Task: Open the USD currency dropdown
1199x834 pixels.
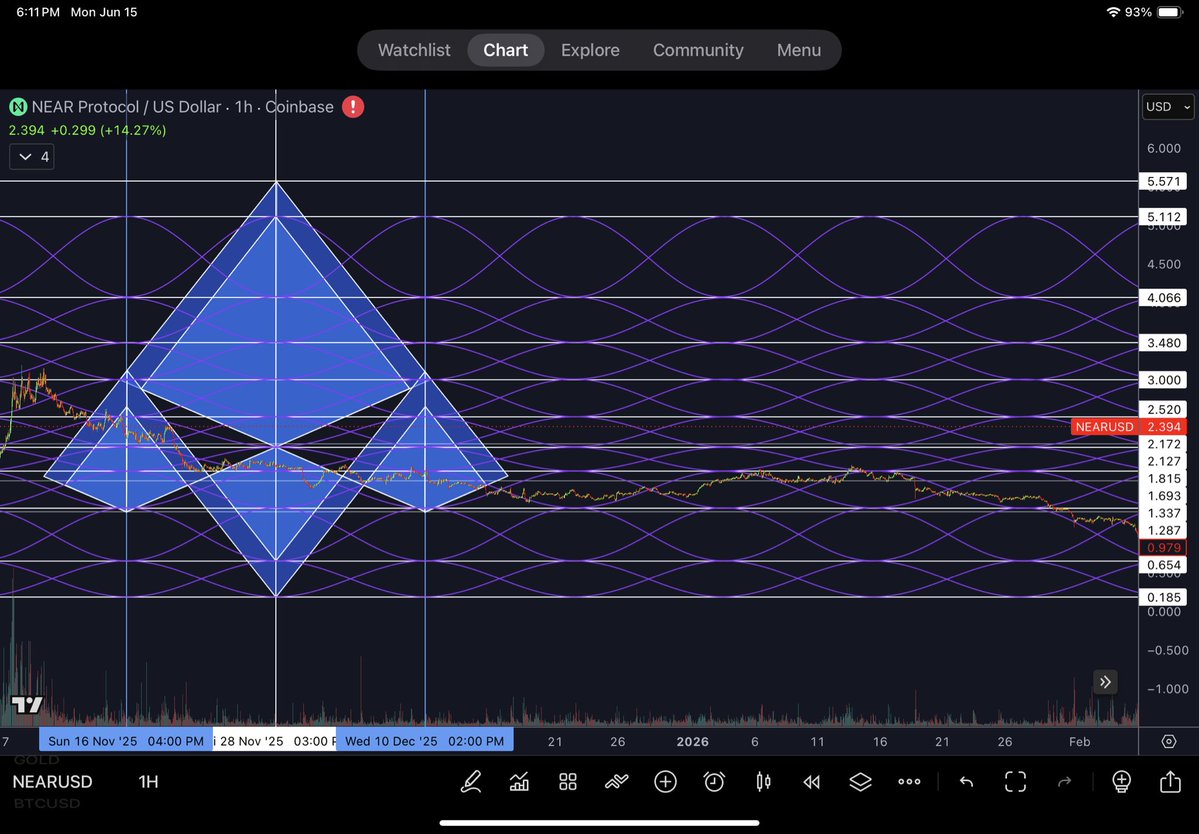Action: click(x=1168, y=107)
